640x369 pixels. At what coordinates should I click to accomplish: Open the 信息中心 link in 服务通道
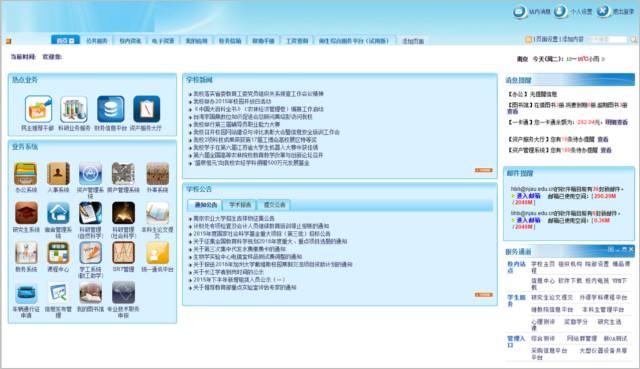(542, 281)
